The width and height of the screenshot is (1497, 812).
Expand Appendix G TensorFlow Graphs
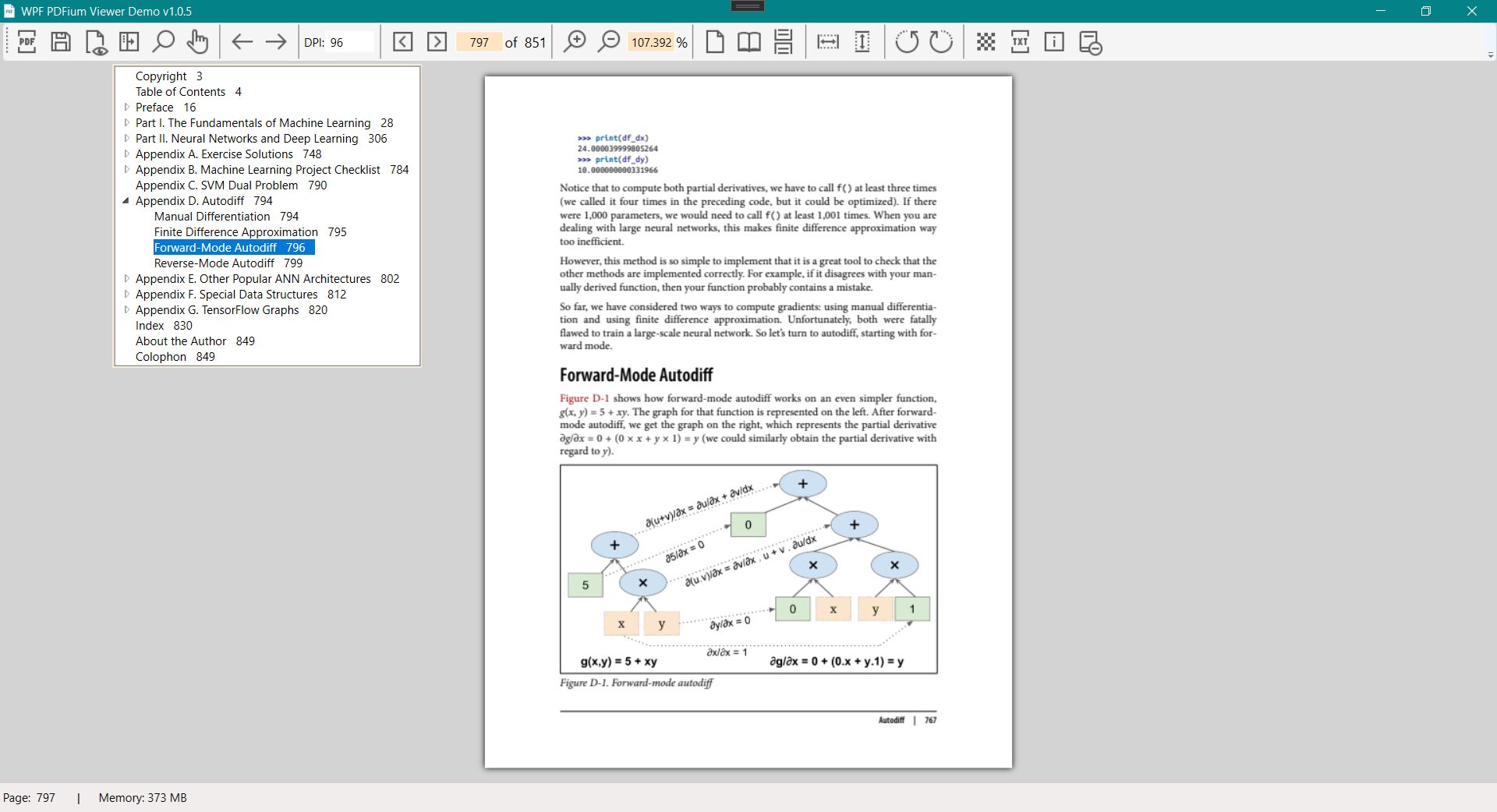[x=126, y=310]
